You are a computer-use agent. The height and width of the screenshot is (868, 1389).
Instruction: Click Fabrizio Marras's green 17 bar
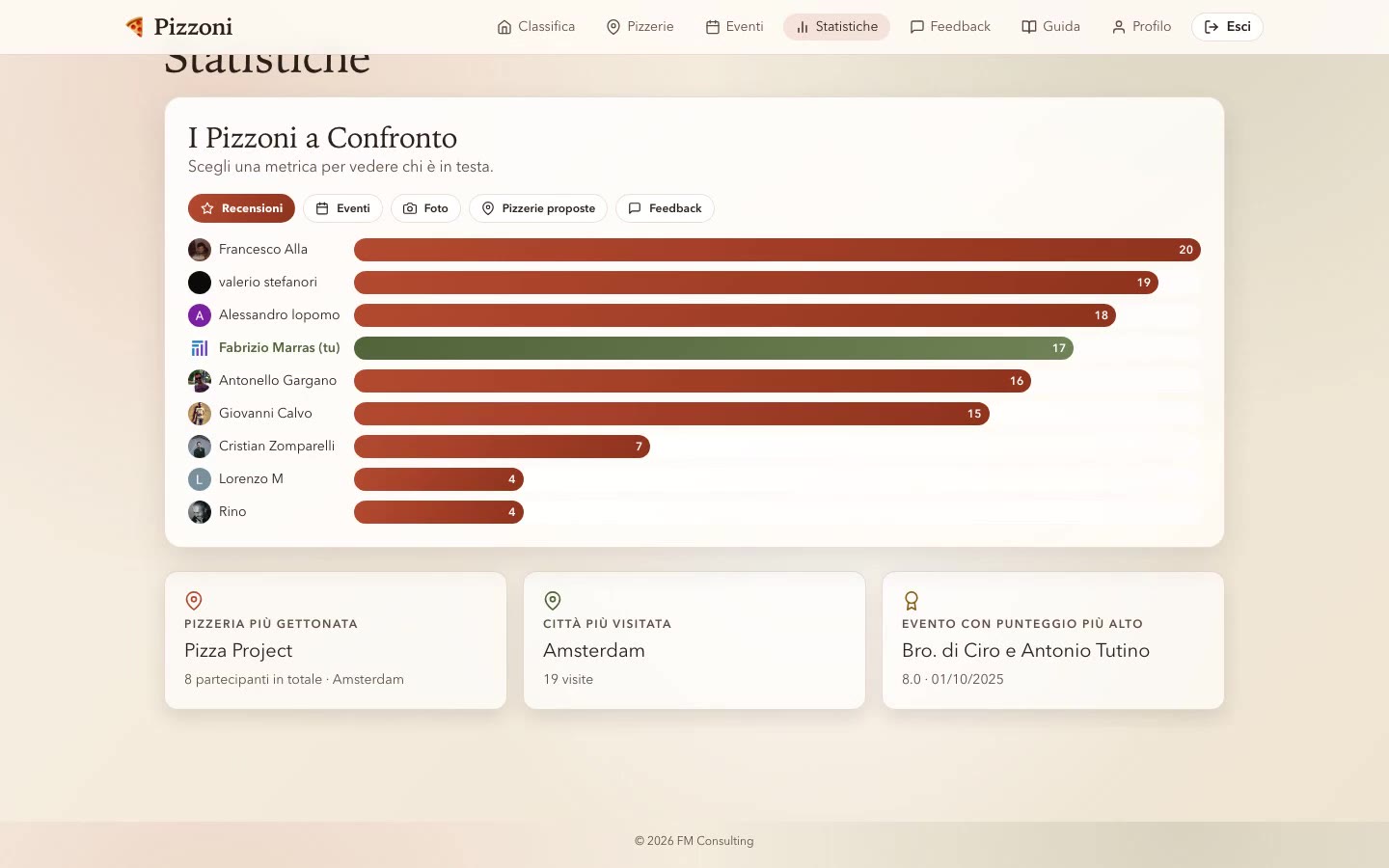714,348
